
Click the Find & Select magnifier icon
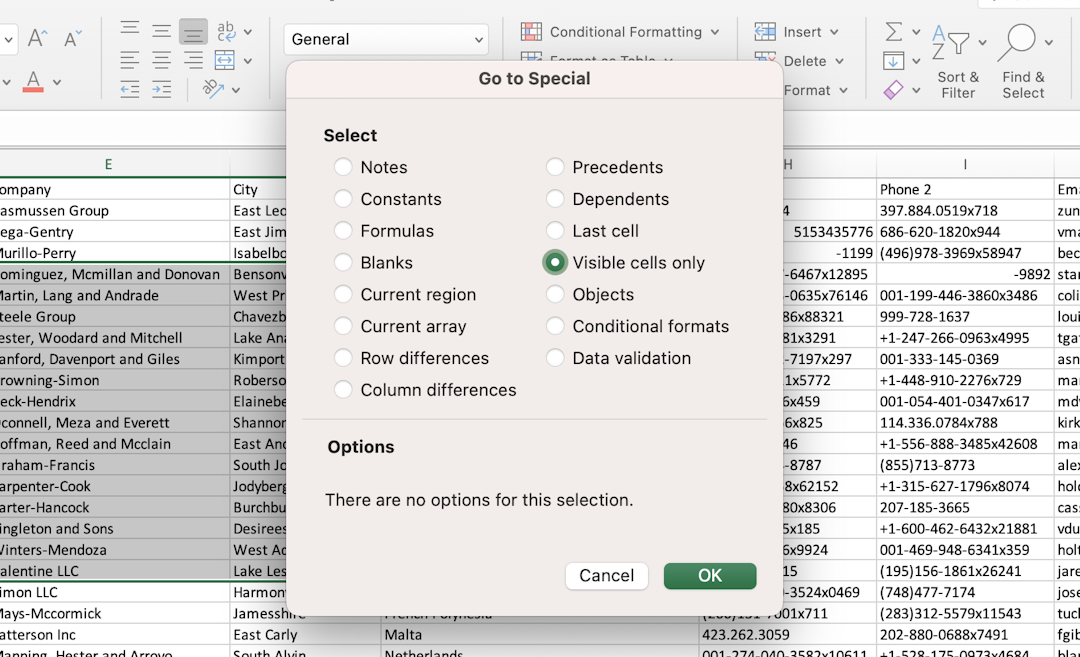(x=1022, y=40)
